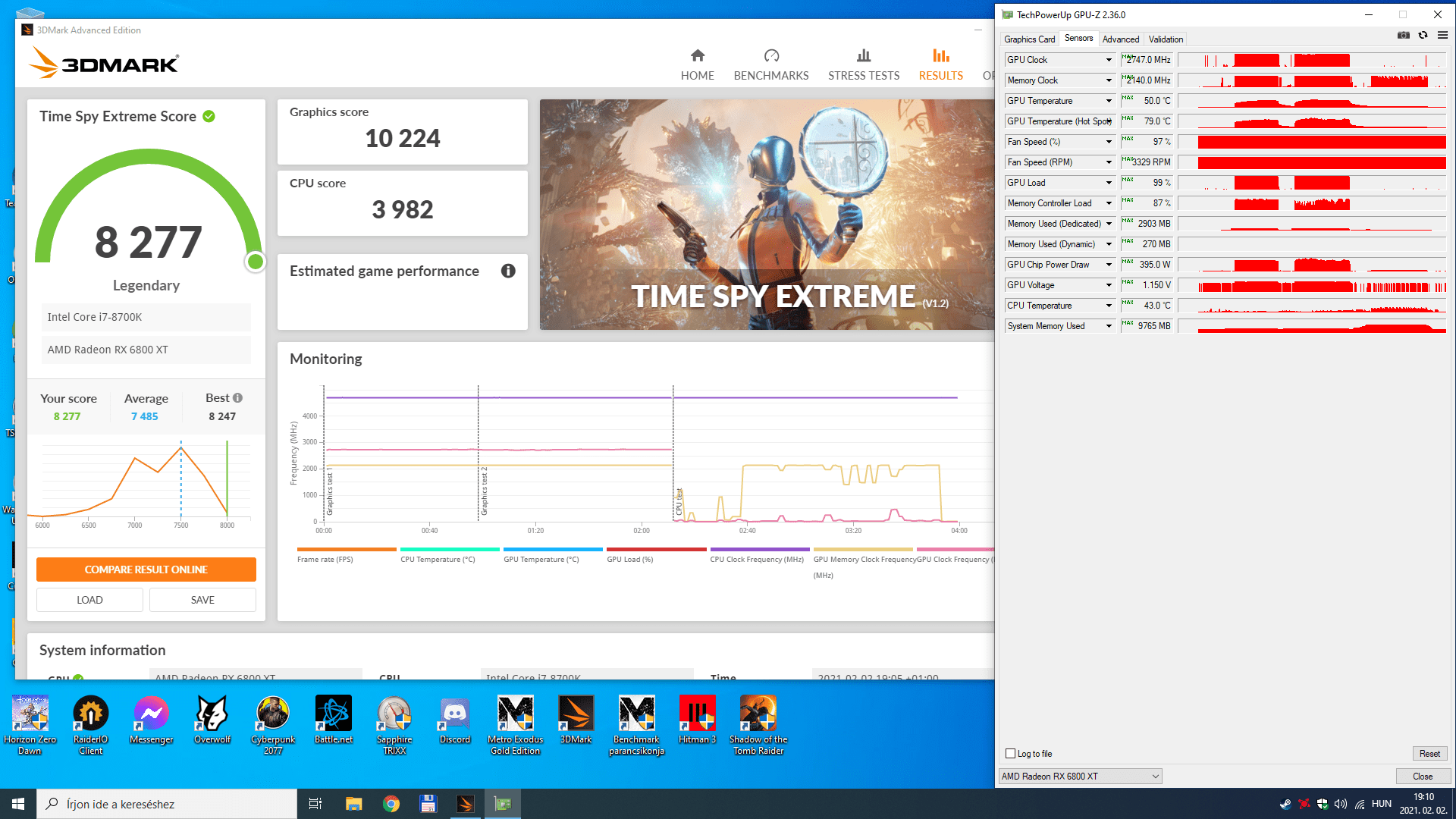Image resolution: width=1456 pixels, height=819 pixels.
Task: Click the floppy disk save app on taskbar
Action: (428, 804)
